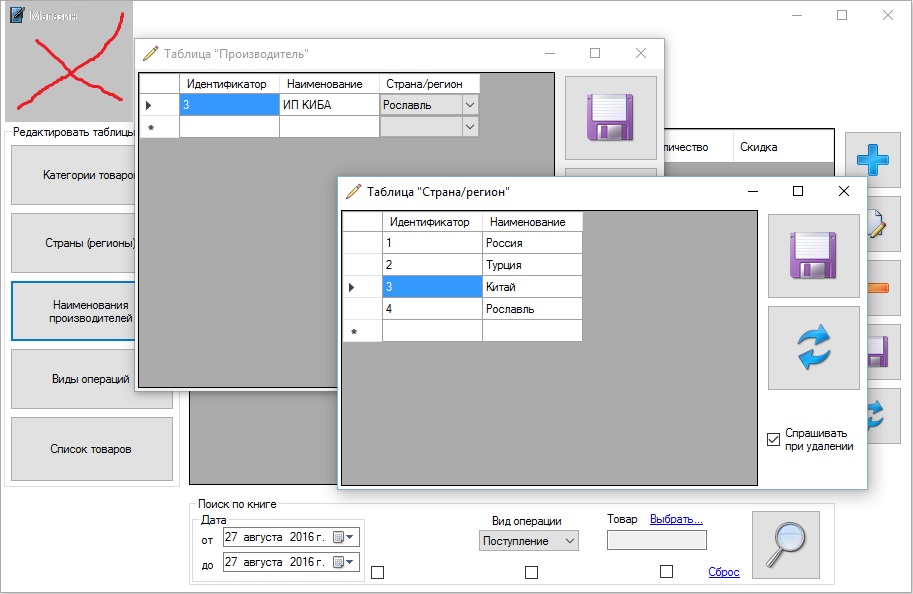Click ИП КИБА cell in Производитель table
This screenshot has width=913, height=594.
pos(329,105)
